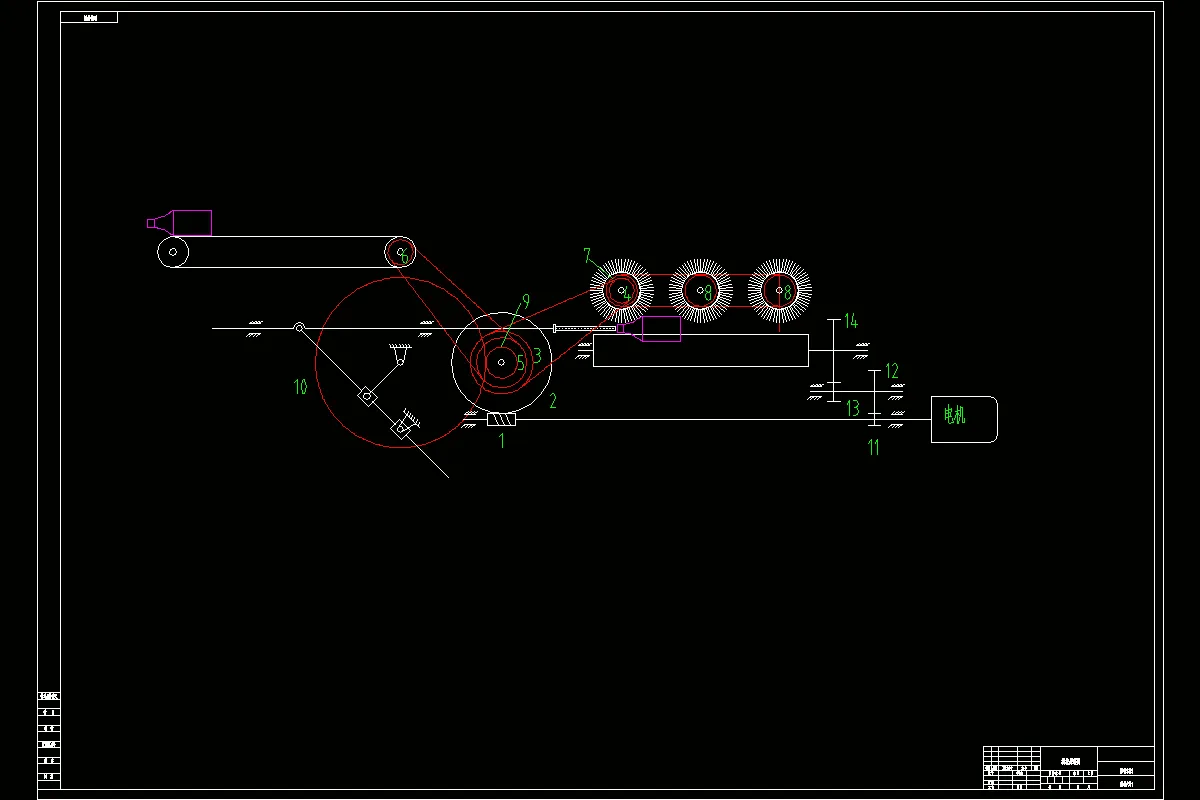Click the 电机 motor label
This screenshot has height=800, width=1200.
[x=955, y=414]
